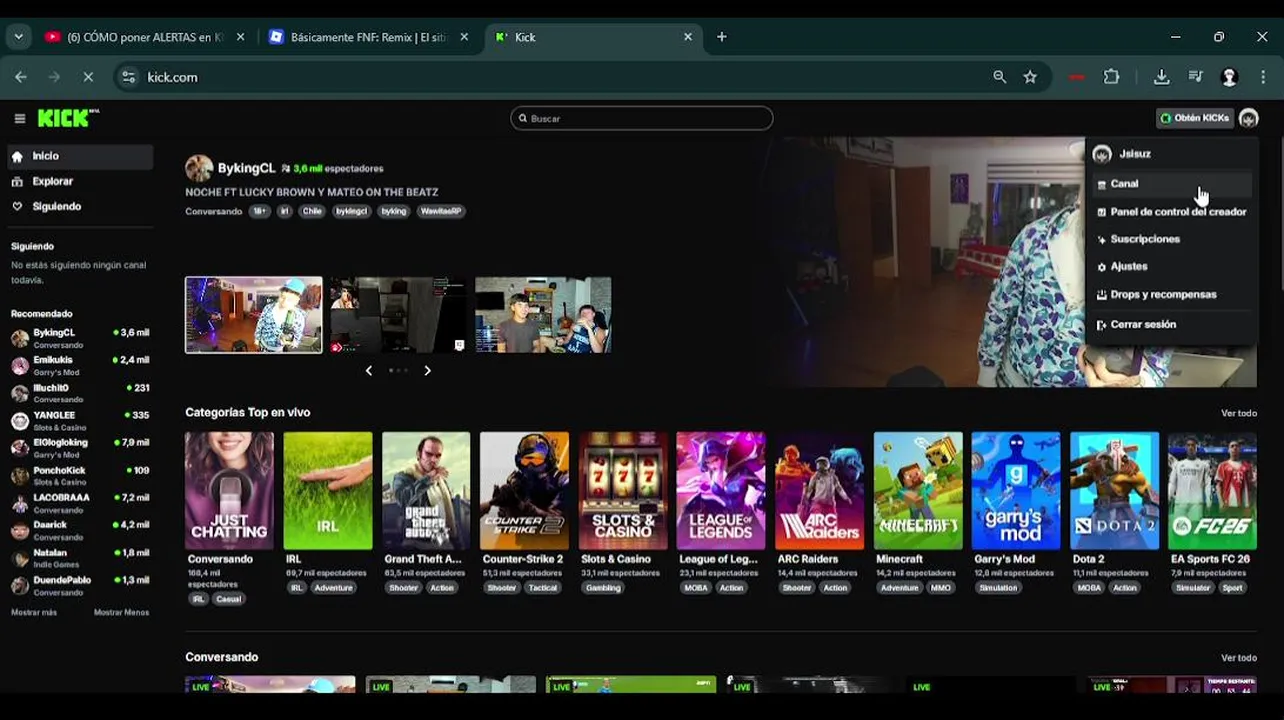Open a new Chrome tab
This screenshot has width=1284, height=720.
tap(721, 37)
